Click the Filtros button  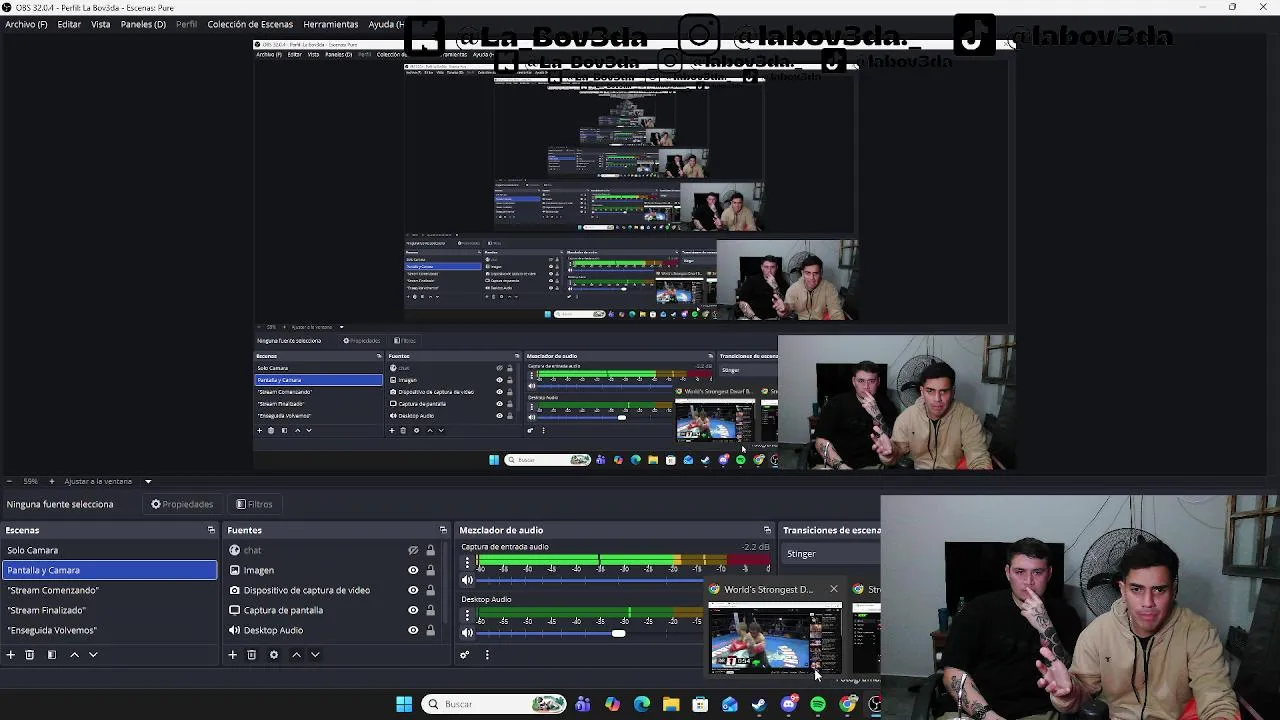[254, 504]
